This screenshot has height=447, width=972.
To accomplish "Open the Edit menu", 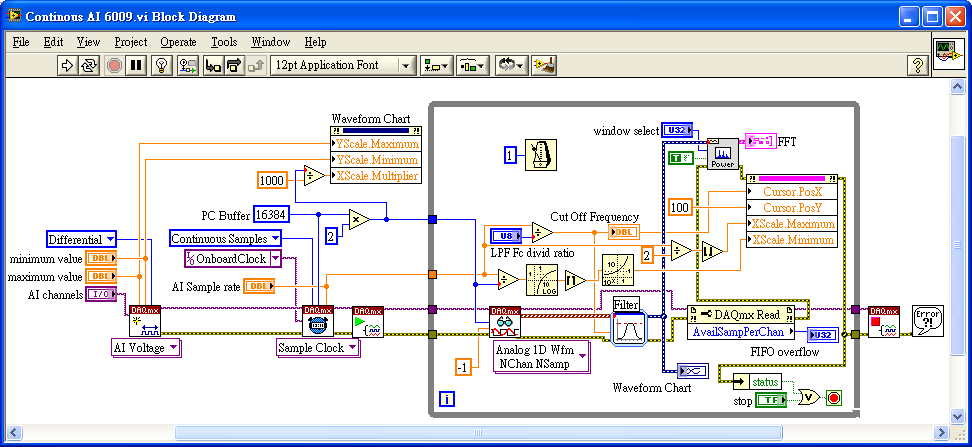I will pos(53,42).
